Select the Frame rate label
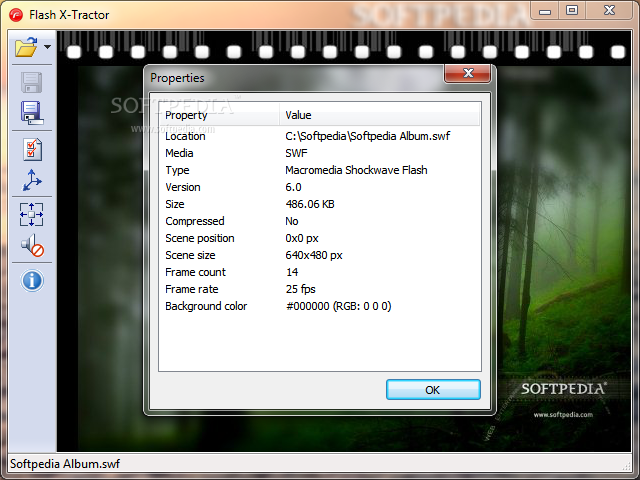640x480 pixels. click(x=191, y=289)
